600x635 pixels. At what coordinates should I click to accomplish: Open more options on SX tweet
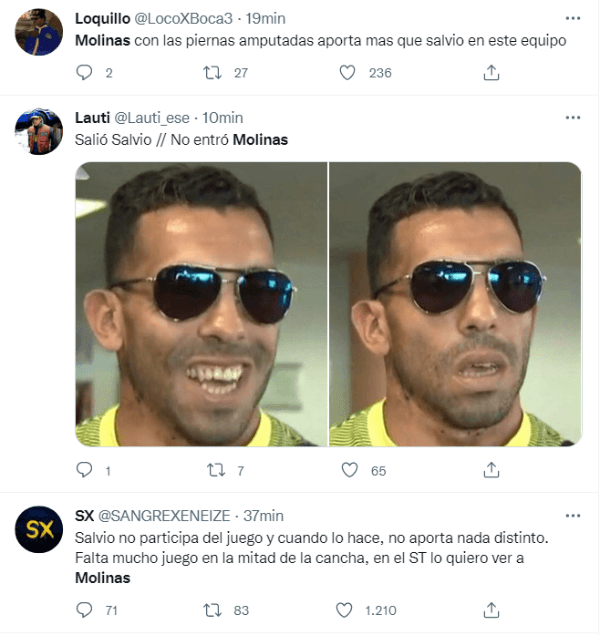point(573,516)
